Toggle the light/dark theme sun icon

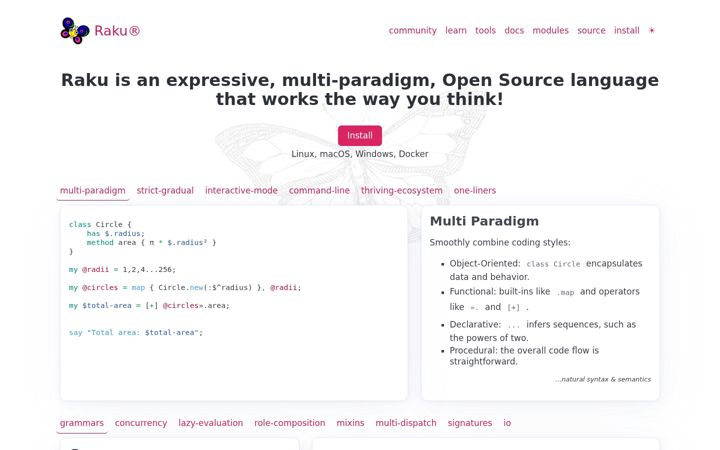point(651,31)
